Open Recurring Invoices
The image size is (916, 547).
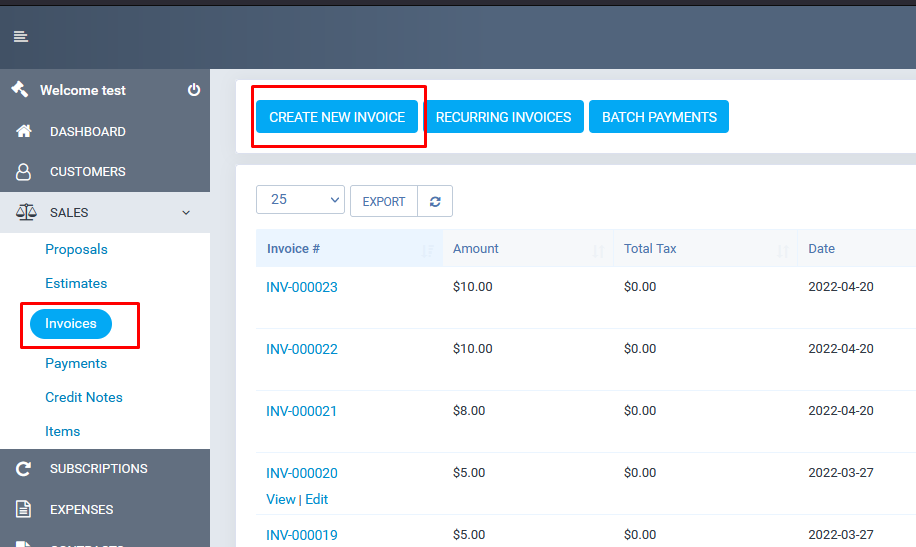(x=503, y=117)
